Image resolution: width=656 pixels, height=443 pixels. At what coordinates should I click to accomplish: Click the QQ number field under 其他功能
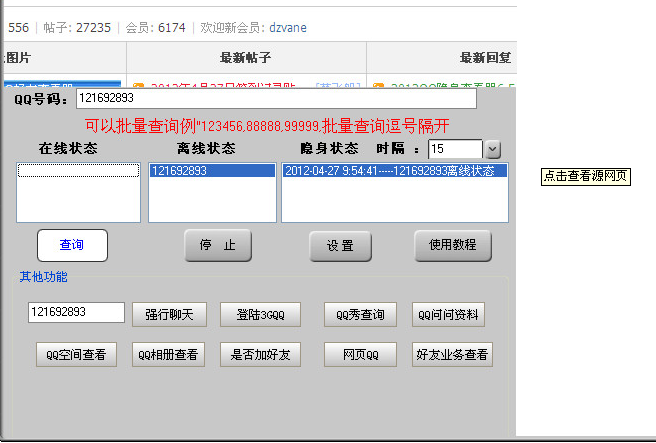[75, 312]
